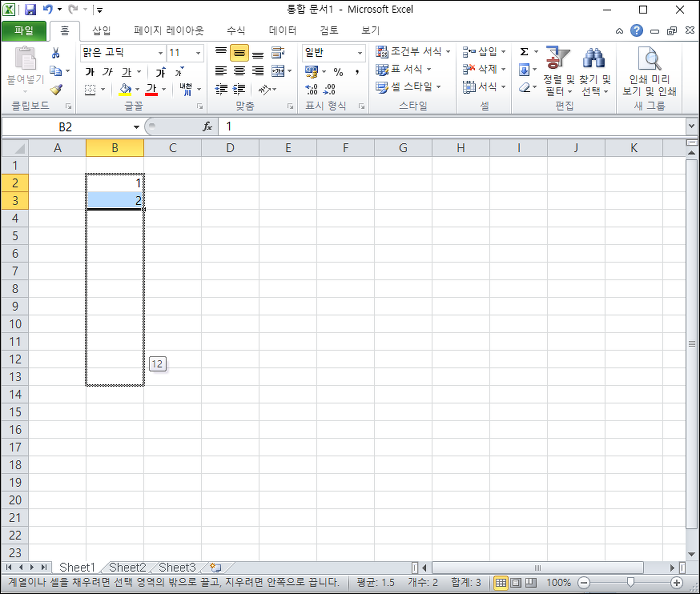Click the yellow fill color button
The width and height of the screenshot is (700, 594).
coord(125,89)
